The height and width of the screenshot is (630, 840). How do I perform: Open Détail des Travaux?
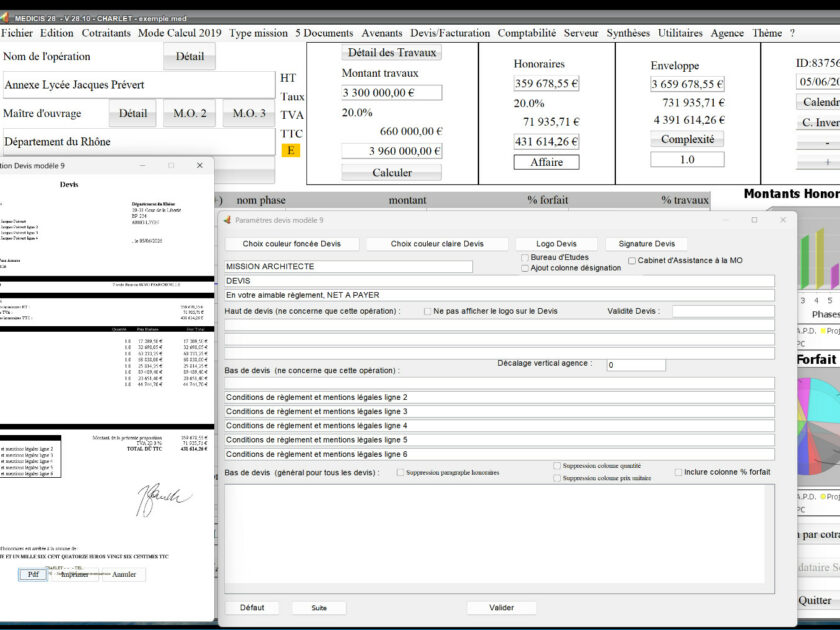(x=392, y=52)
